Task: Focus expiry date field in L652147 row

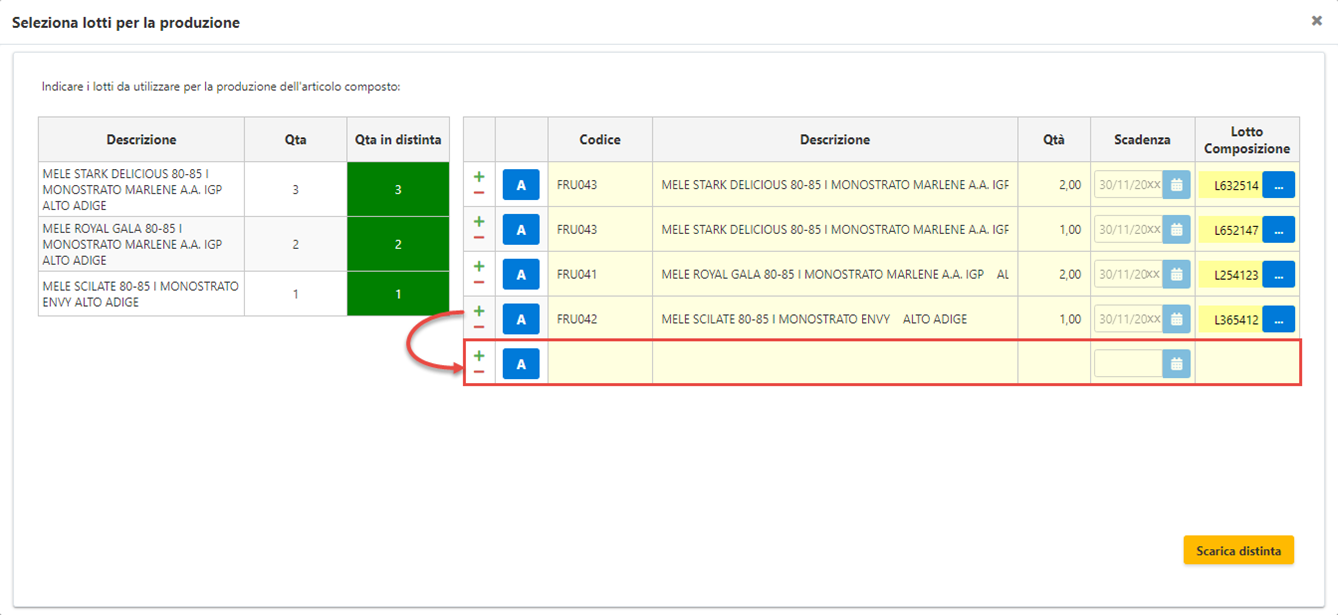Action: (x=1128, y=229)
